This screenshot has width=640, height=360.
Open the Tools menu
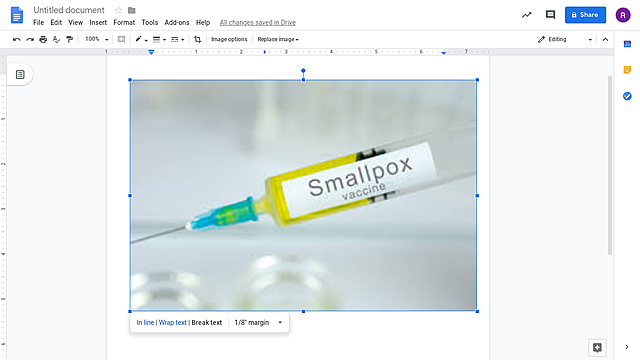149,22
